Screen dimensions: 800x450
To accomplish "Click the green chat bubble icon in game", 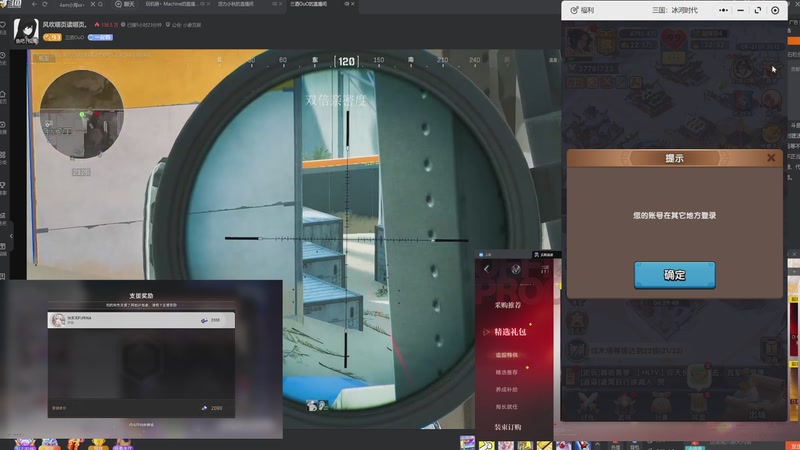I will click(698, 378).
